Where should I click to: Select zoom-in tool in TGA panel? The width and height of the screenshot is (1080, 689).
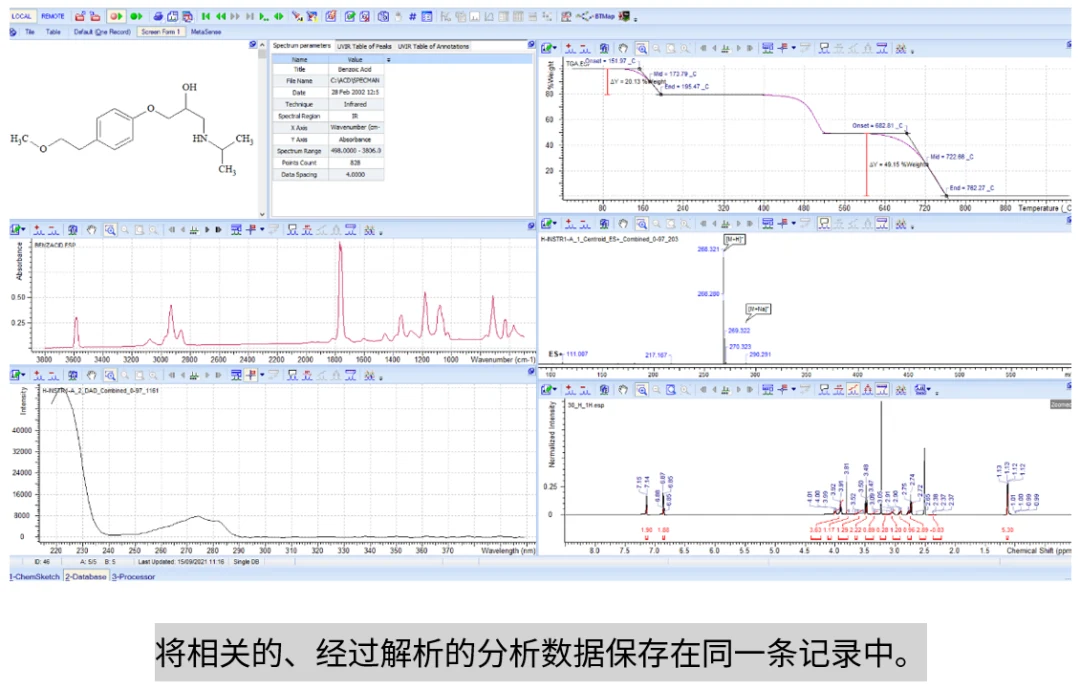[x=641, y=48]
